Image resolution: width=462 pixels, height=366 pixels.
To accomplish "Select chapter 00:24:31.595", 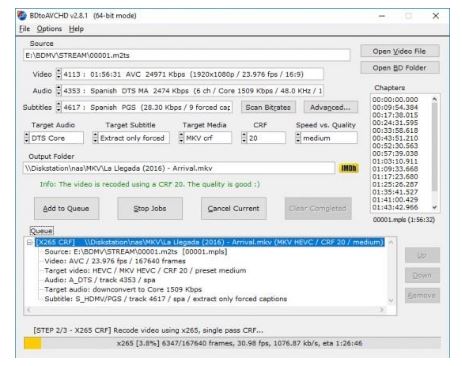I will (395, 123).
